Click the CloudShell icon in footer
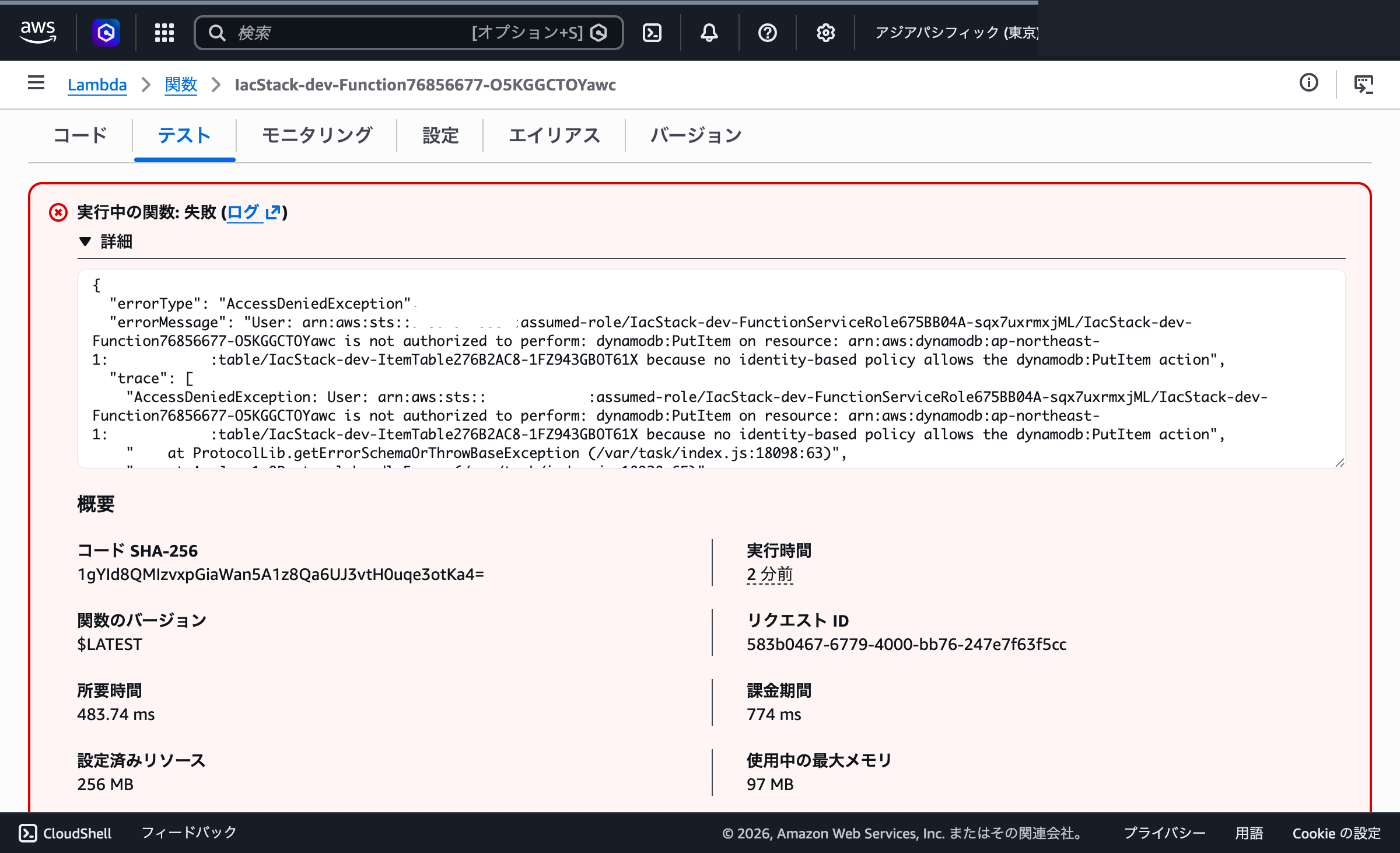 pos(28,833)
